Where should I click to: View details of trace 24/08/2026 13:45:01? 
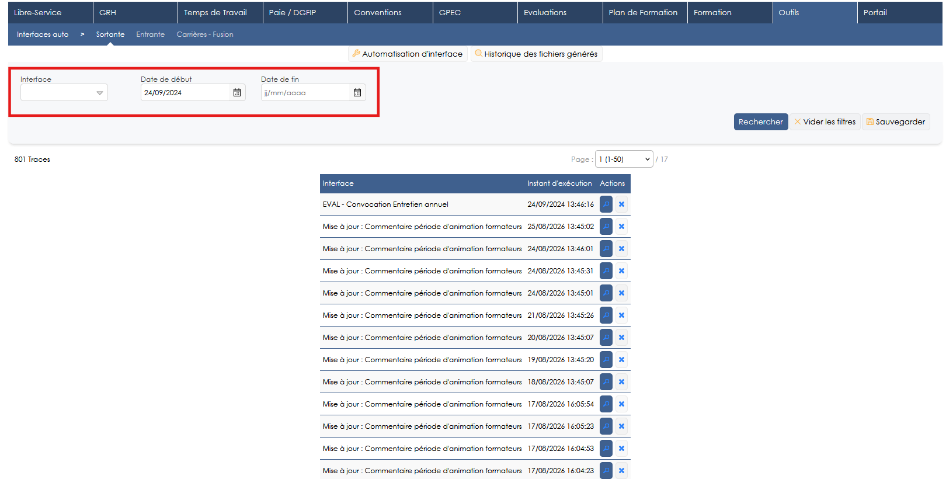(x=606, y=293)
